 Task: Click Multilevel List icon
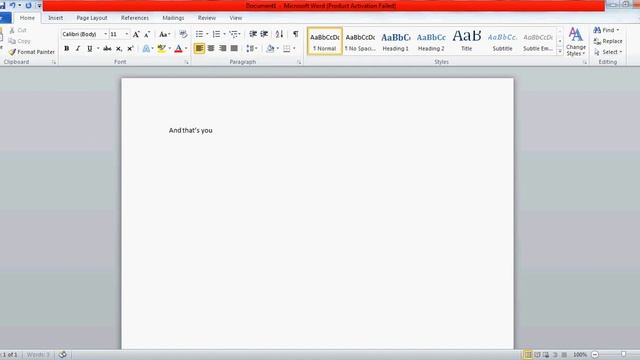(x=233, y=34)
